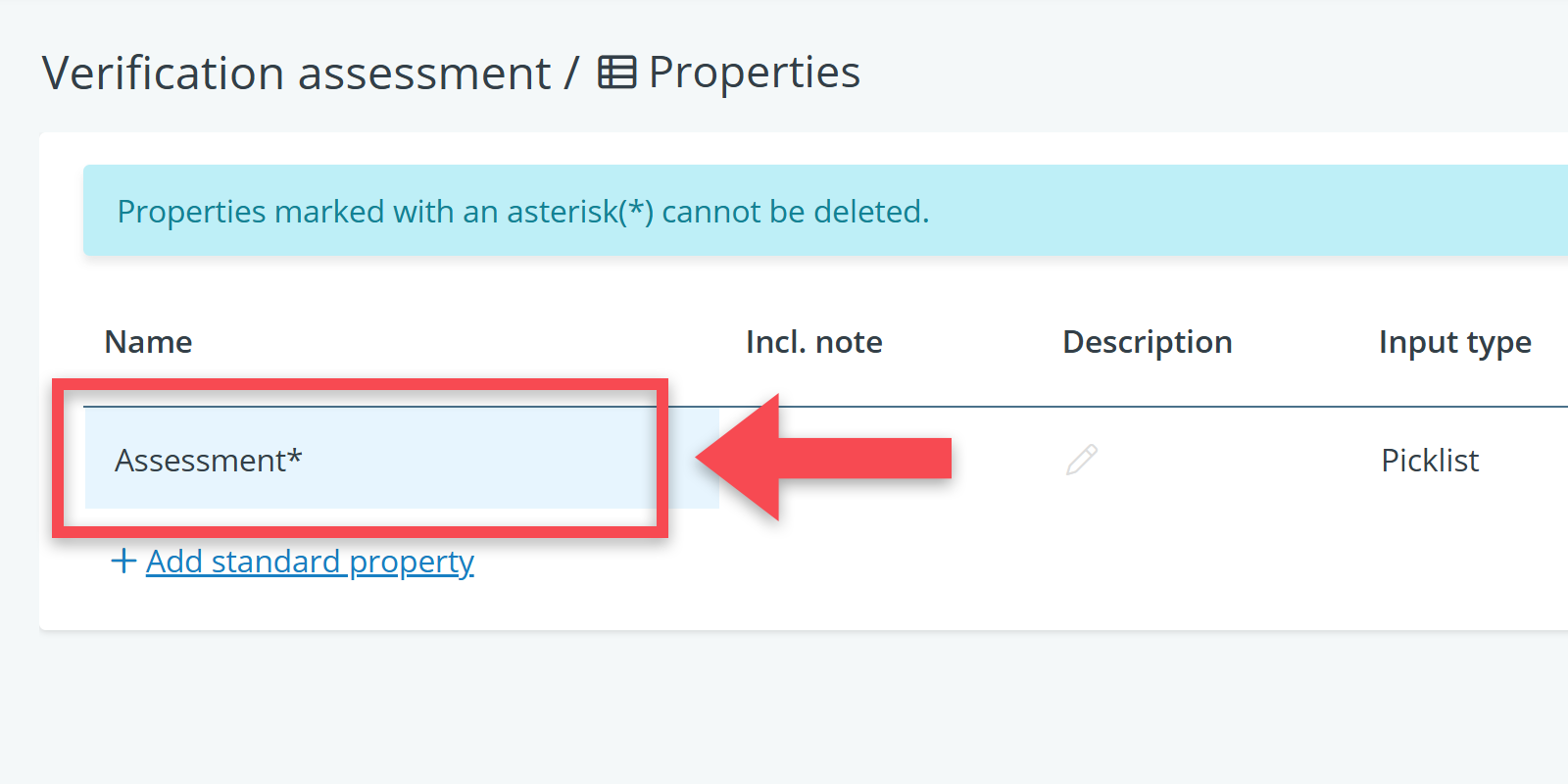The height and width of the screenshot is (784, 1568).
Task: Select the Assessment* property row
Action: coord(370,460)
